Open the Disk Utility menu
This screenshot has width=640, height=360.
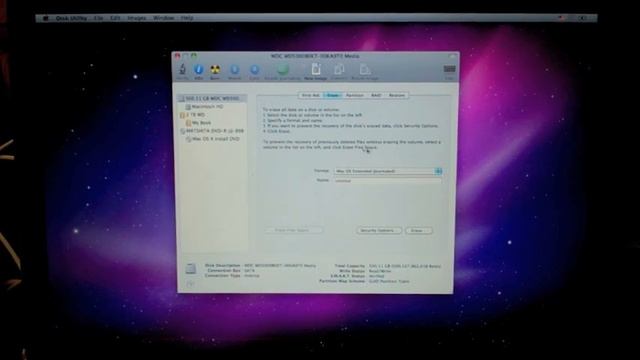[71, 18]
